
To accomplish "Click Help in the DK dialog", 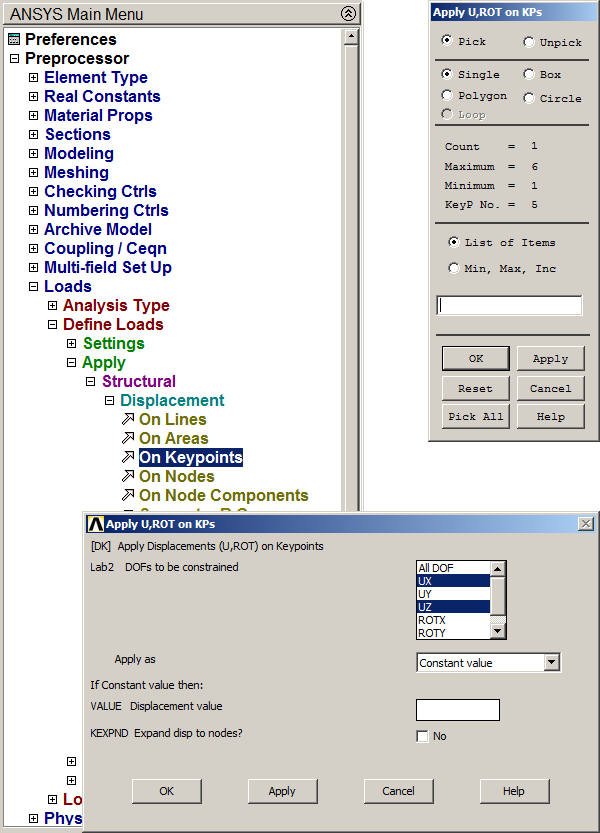I will coord(514,791).
